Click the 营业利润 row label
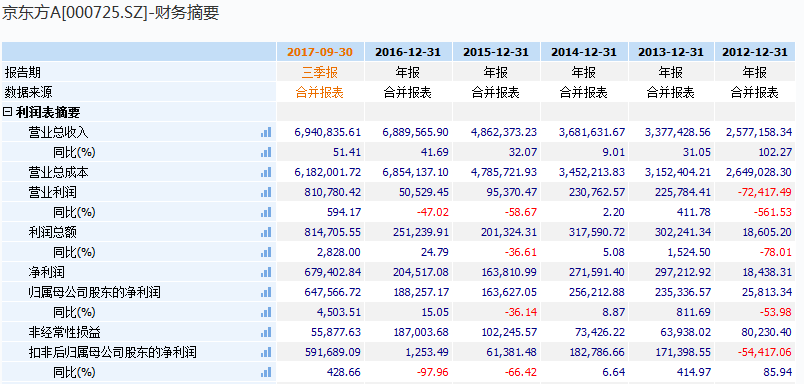 52,192
